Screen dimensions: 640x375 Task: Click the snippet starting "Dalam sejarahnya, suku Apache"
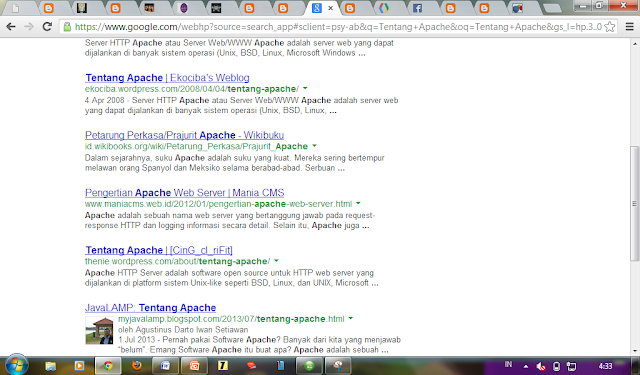click(235, 163)
